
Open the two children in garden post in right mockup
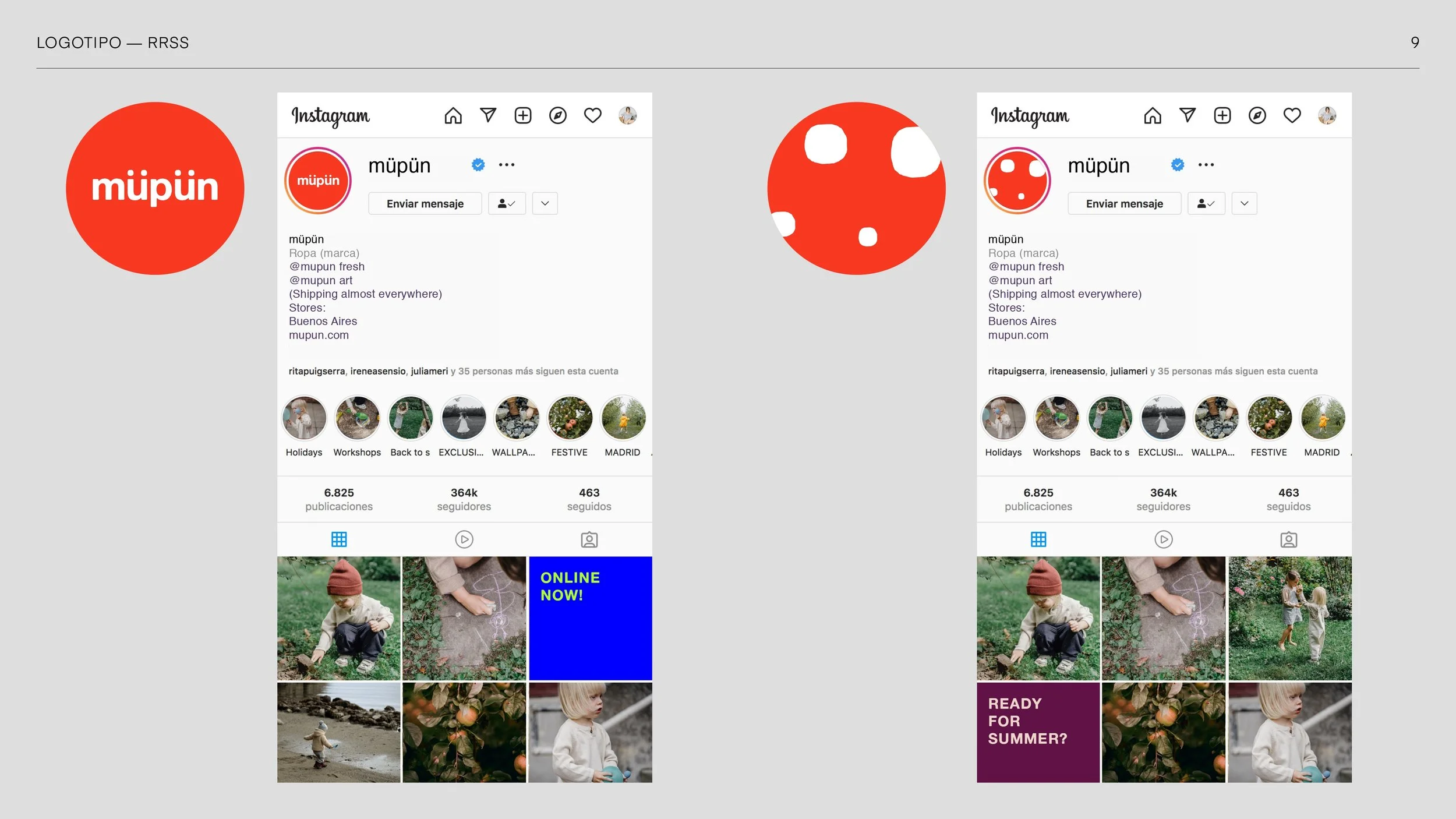1289,618
